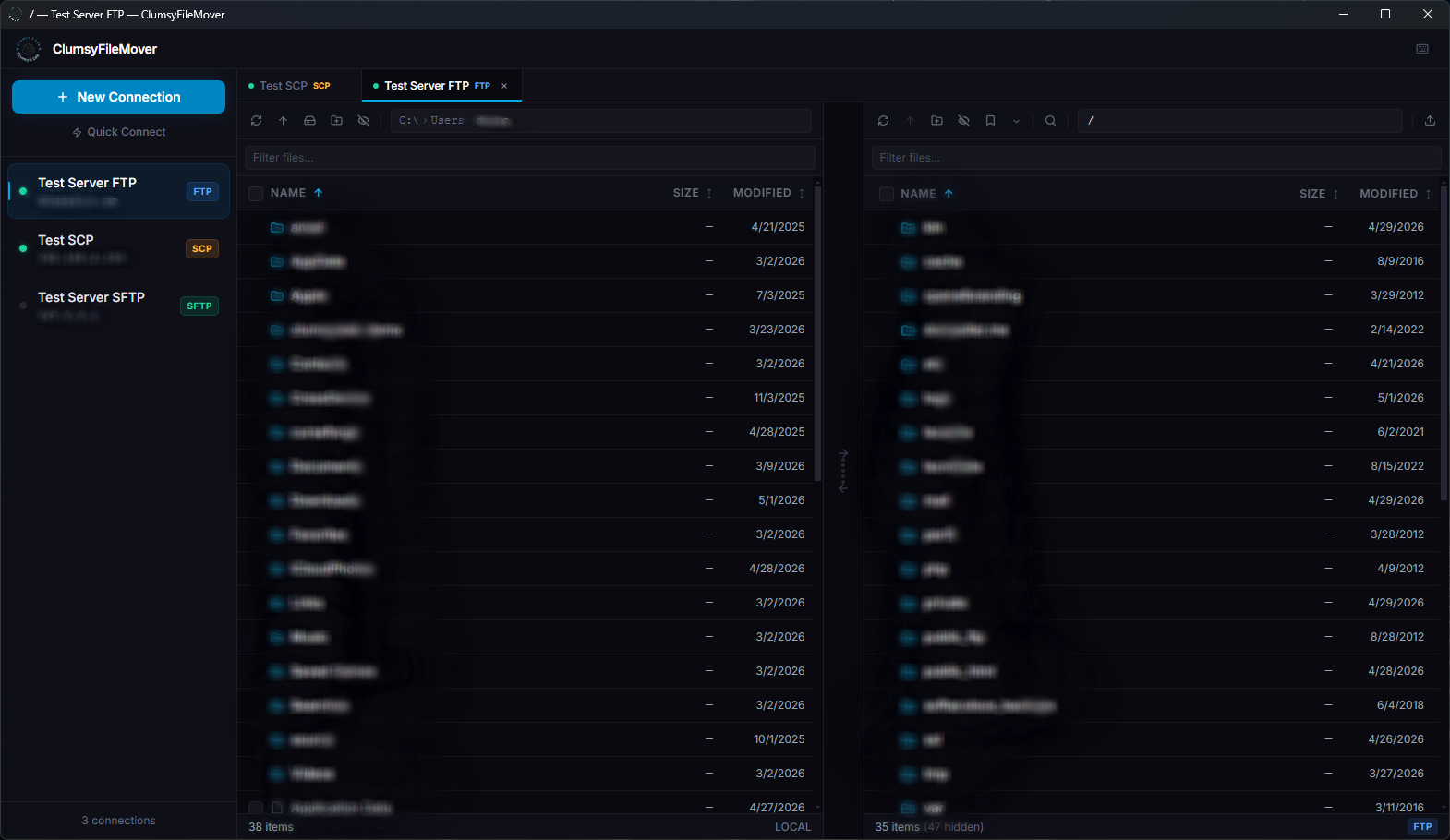Click the ClumsyFileMover logo icon
The width and height of the screenshot is (1450, 840).
click(x=29, y=49)
